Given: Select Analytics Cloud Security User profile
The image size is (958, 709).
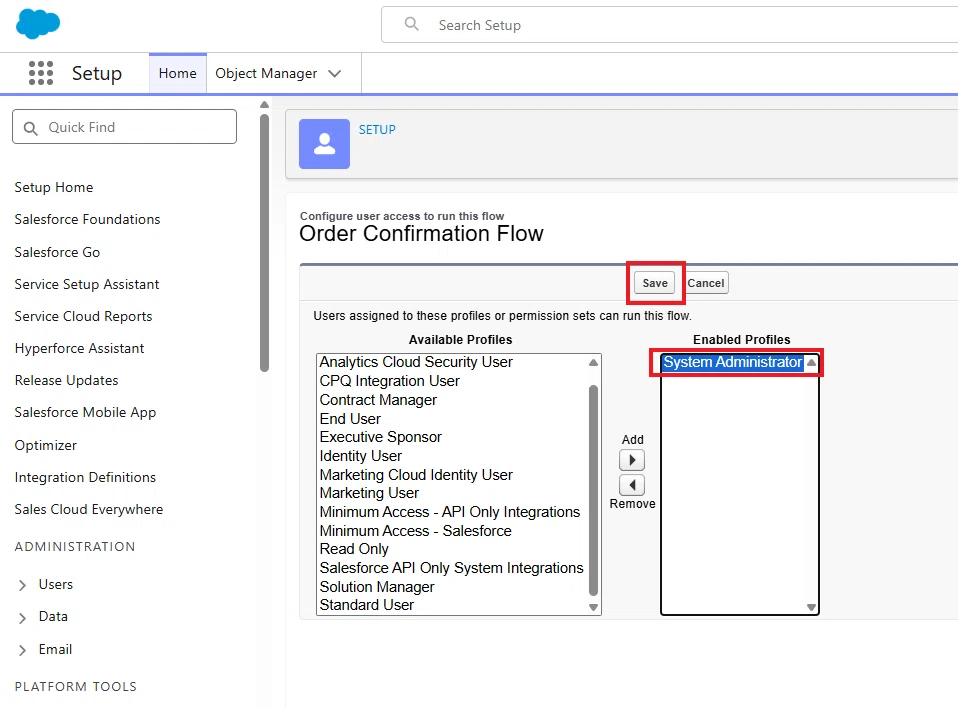Looking at the screenshot, I should pyautogui.click(x=416, y=362).
